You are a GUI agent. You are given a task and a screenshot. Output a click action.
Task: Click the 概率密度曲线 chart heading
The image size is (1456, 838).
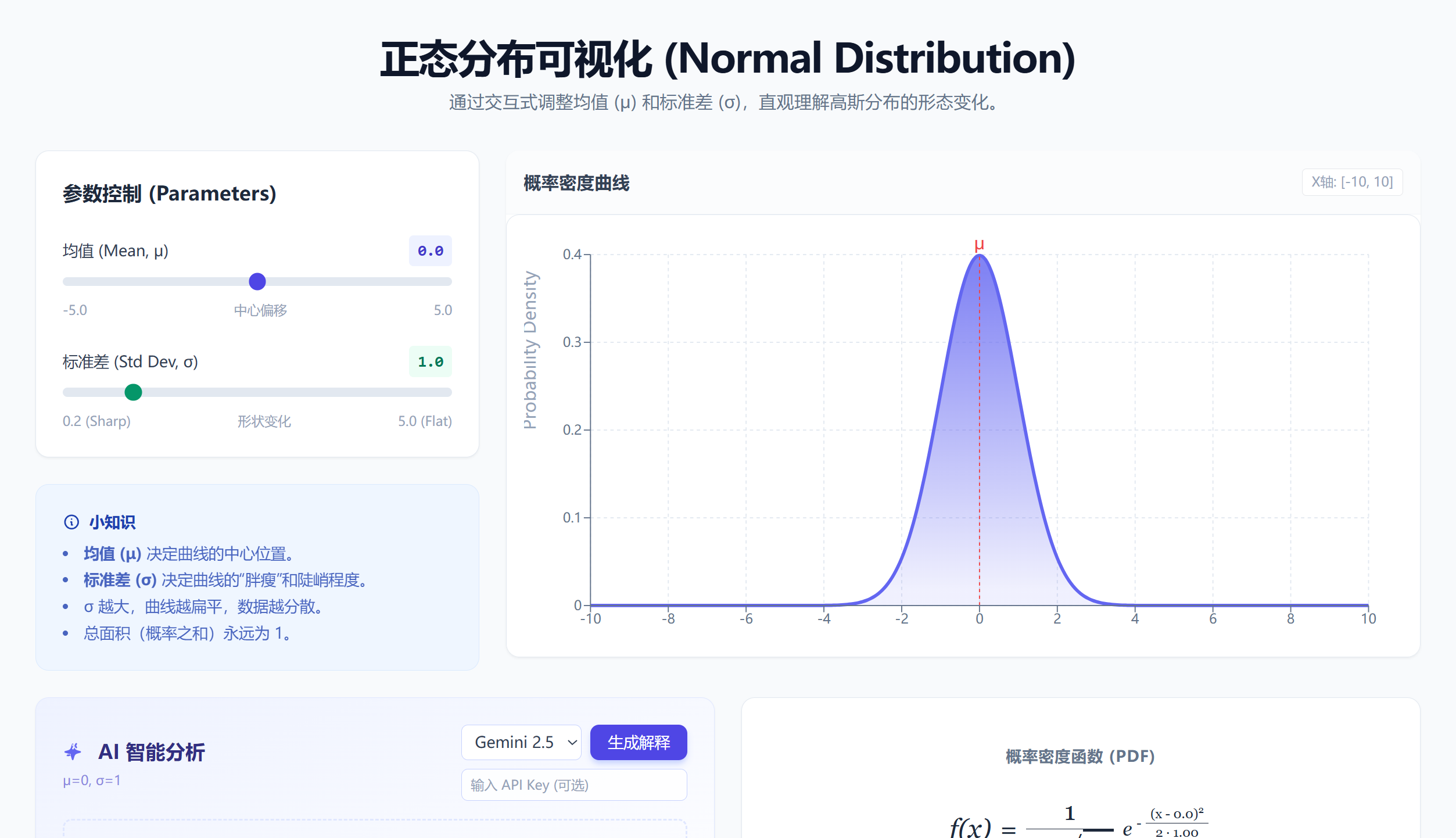[576, 183]
